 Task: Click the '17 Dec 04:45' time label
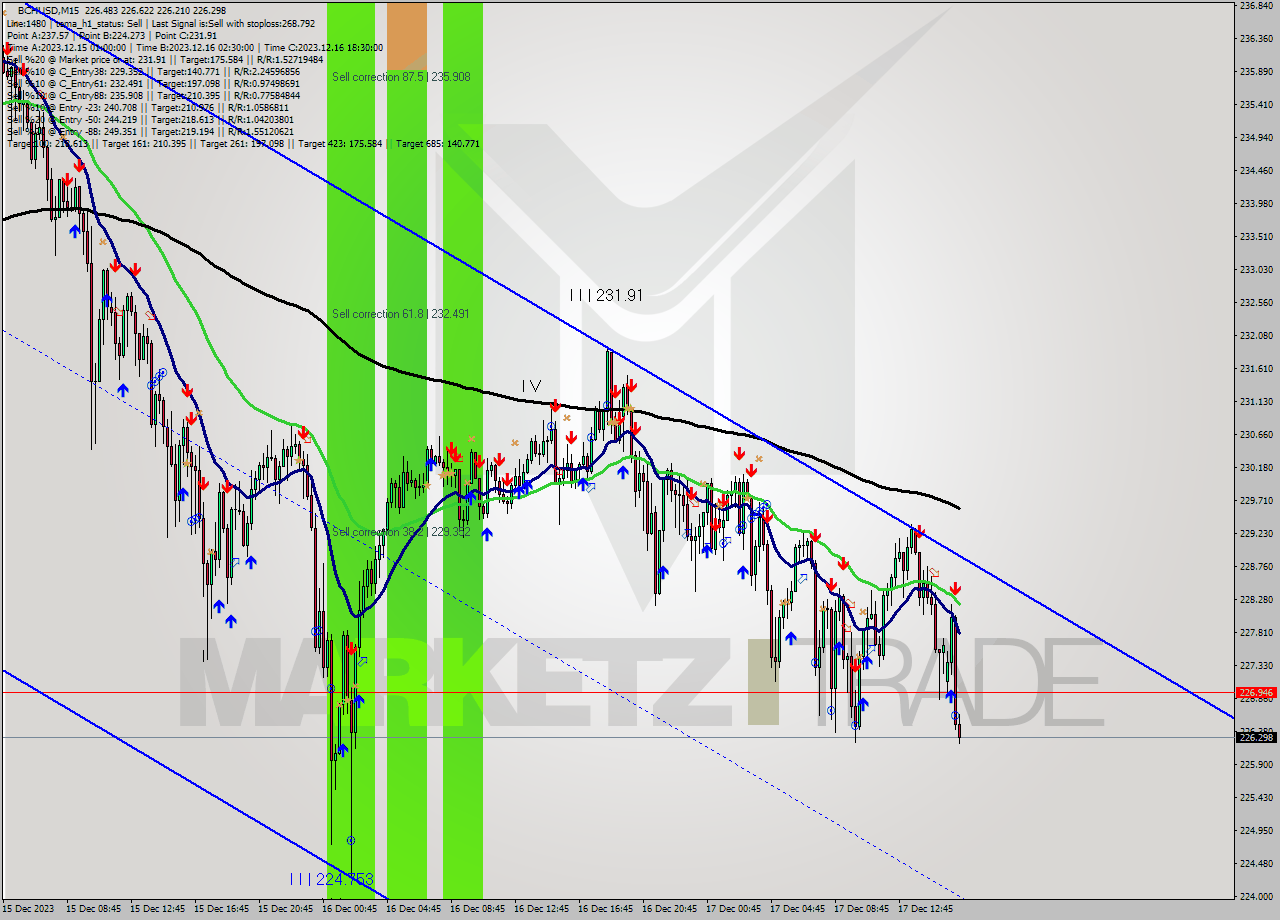798,909
